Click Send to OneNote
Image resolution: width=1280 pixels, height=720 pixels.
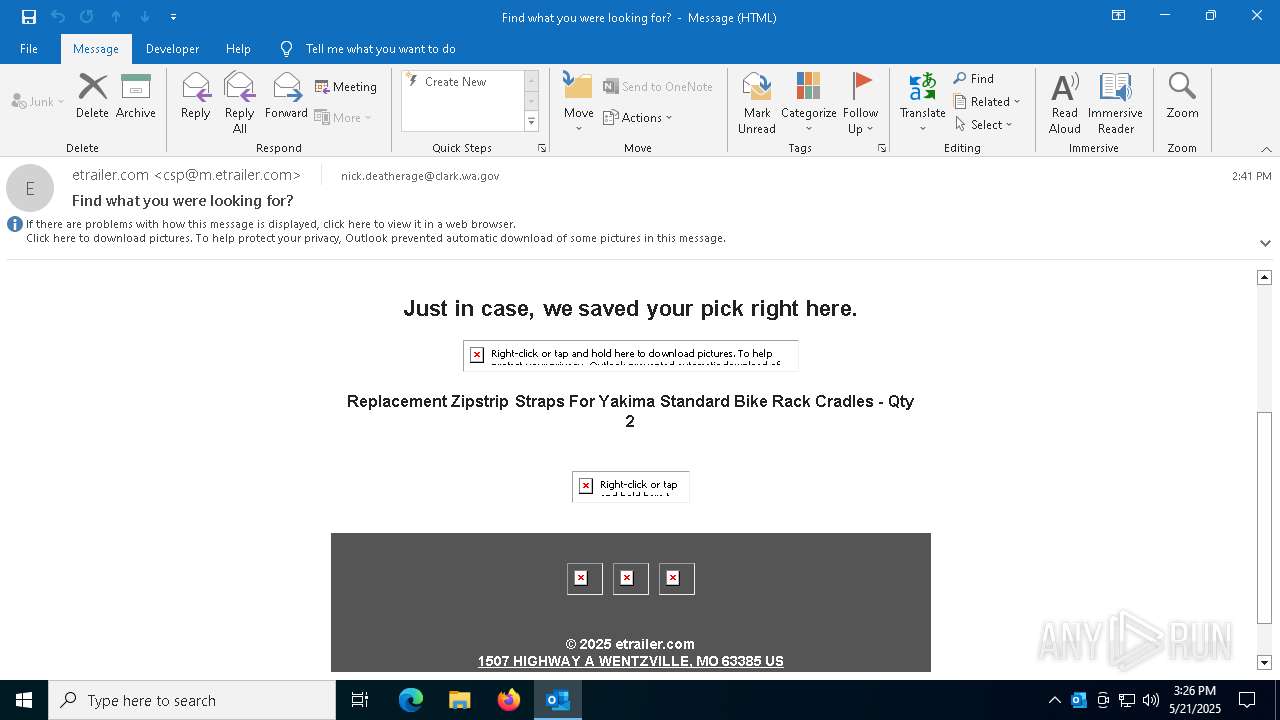coord(658,87)
